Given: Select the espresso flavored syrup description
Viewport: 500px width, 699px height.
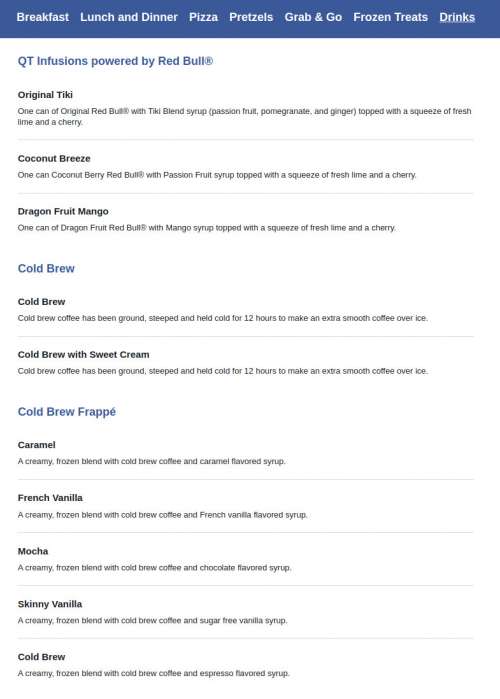Looking at the screenshot, I should pos(154,673).
